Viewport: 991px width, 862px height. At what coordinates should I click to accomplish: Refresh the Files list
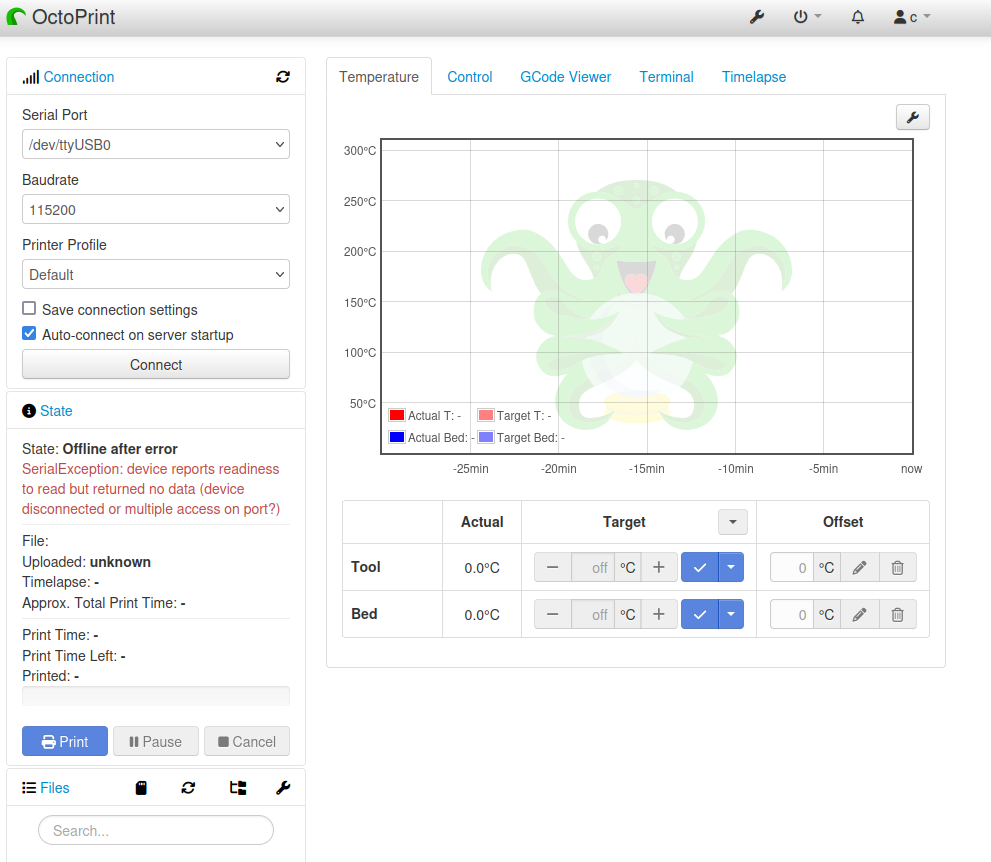(188, 788)
